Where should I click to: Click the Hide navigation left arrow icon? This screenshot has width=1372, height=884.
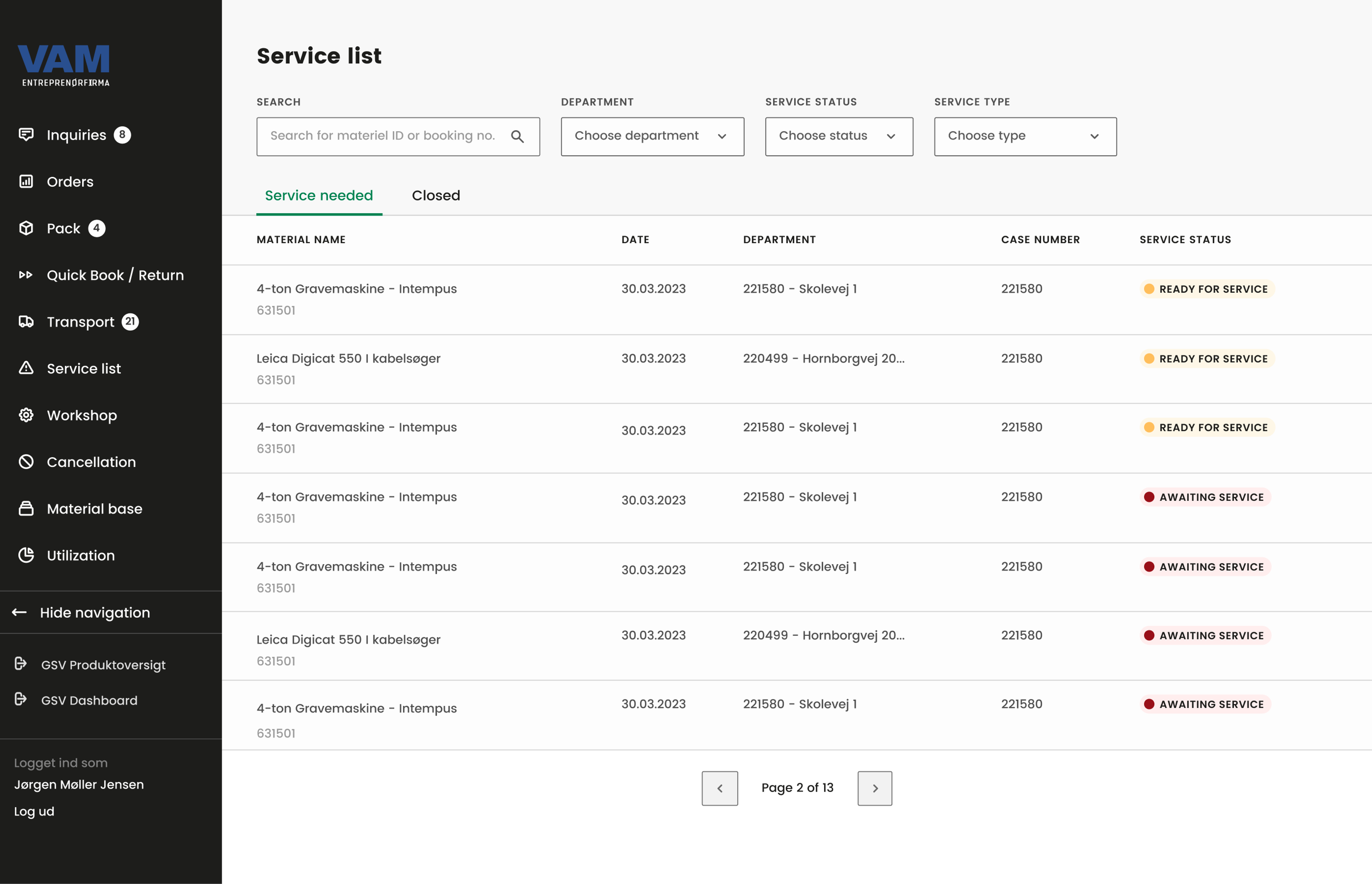(19, 612)
